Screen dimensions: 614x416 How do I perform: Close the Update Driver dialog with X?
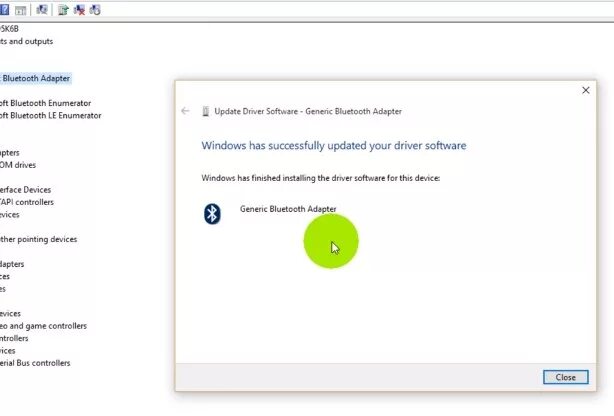[585, 90]
